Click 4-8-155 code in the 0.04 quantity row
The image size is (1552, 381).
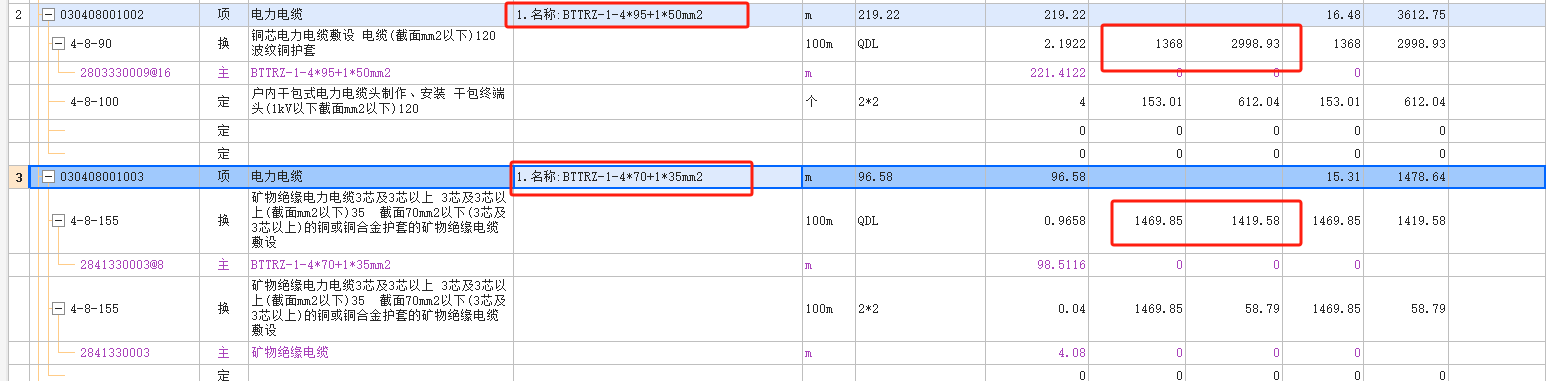coord(94,309)
